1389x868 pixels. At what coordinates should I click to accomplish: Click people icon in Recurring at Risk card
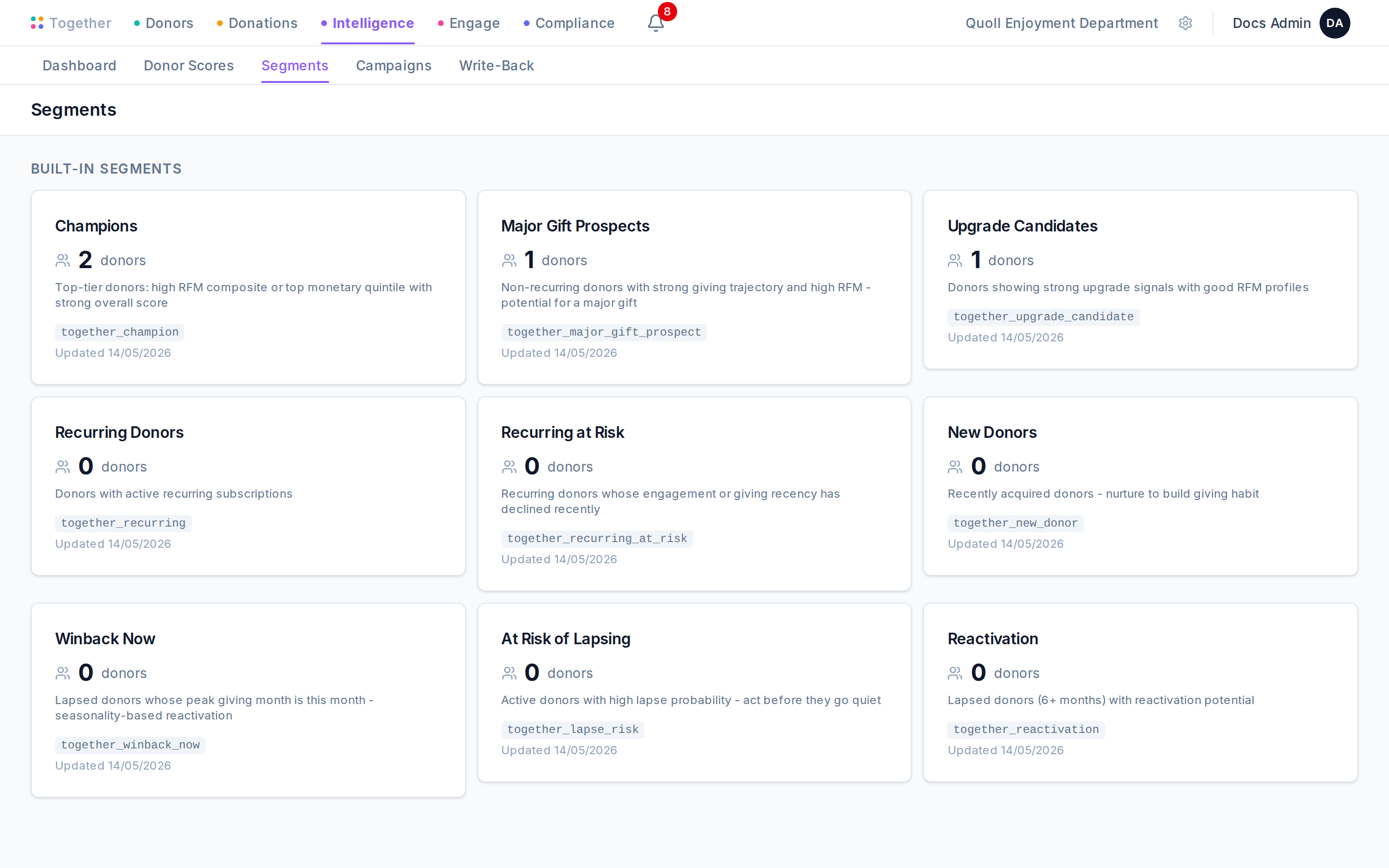[x=509, y=467]
